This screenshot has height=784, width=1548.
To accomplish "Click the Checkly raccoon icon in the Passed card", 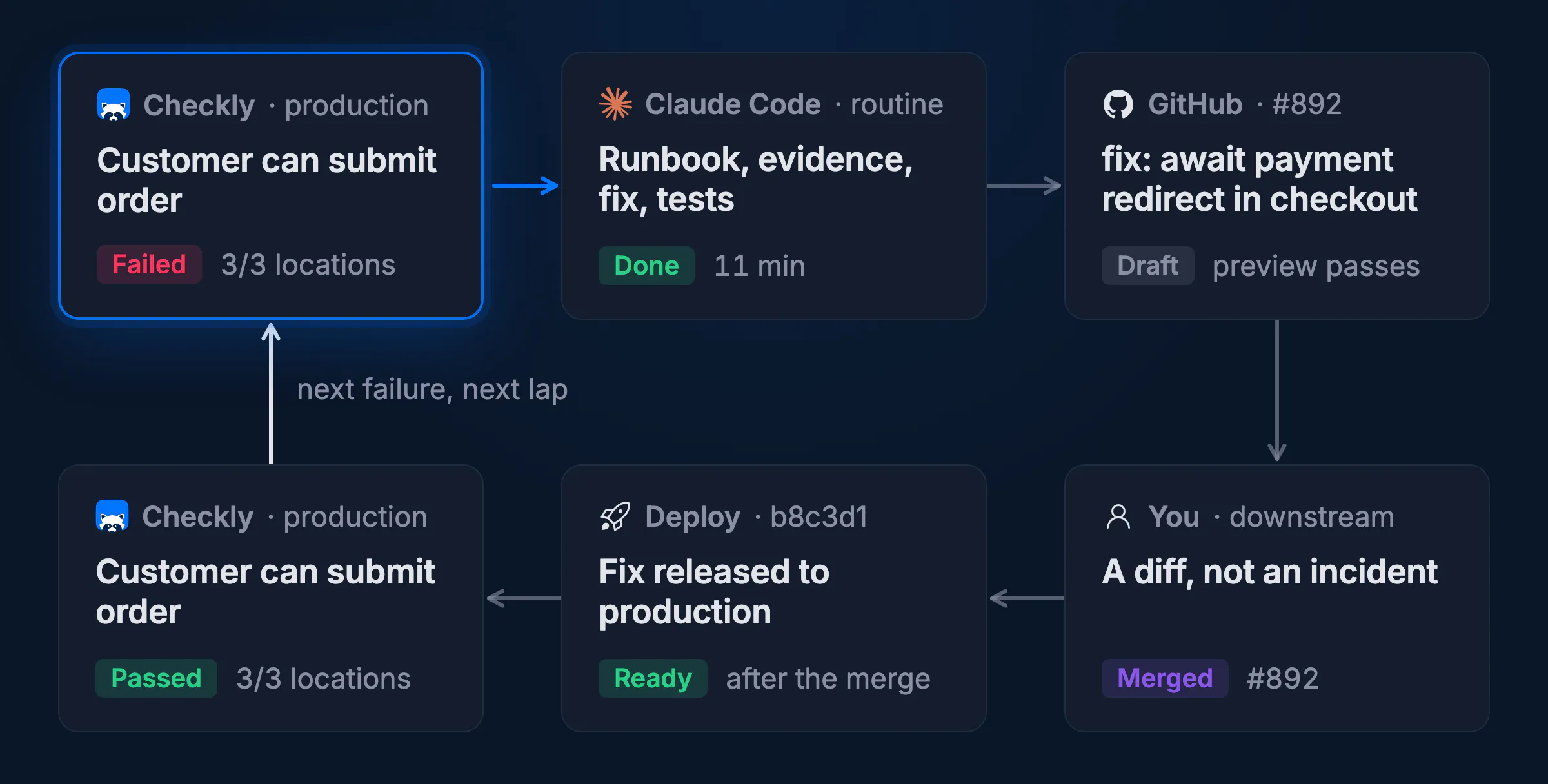I will (112, 516).
